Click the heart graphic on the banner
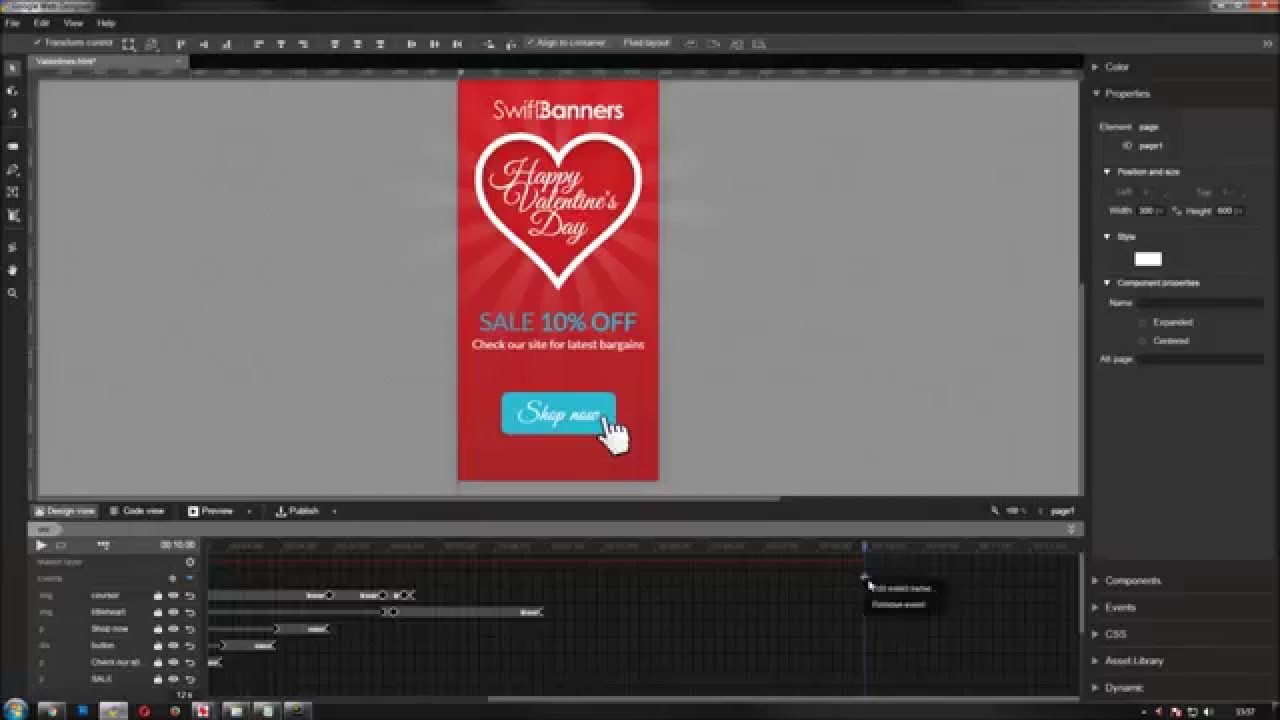The height and width of the screenshot is (720, 1280). [558, 212]
